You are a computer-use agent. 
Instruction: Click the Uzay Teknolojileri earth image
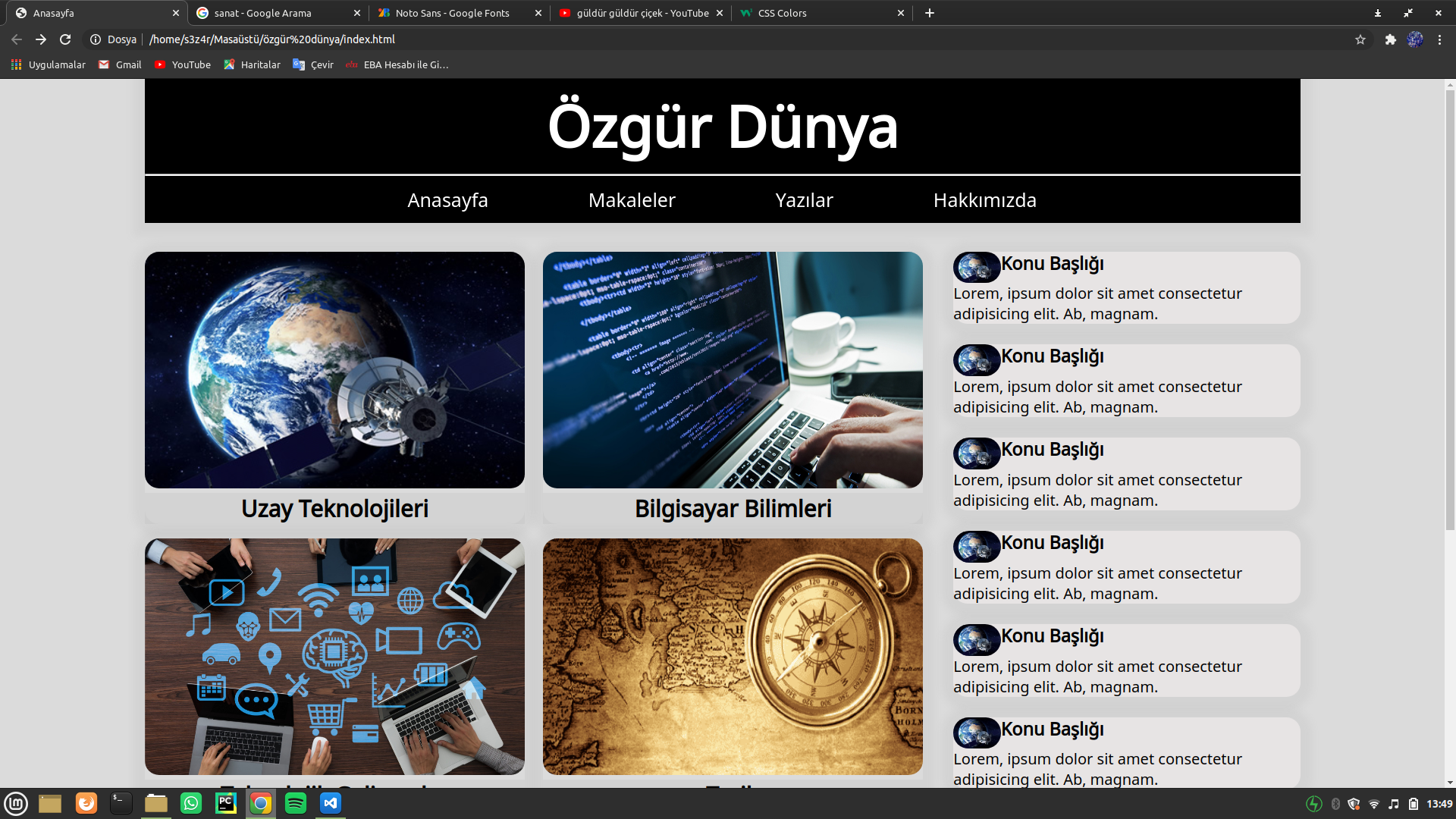click(x=334, y=370)
